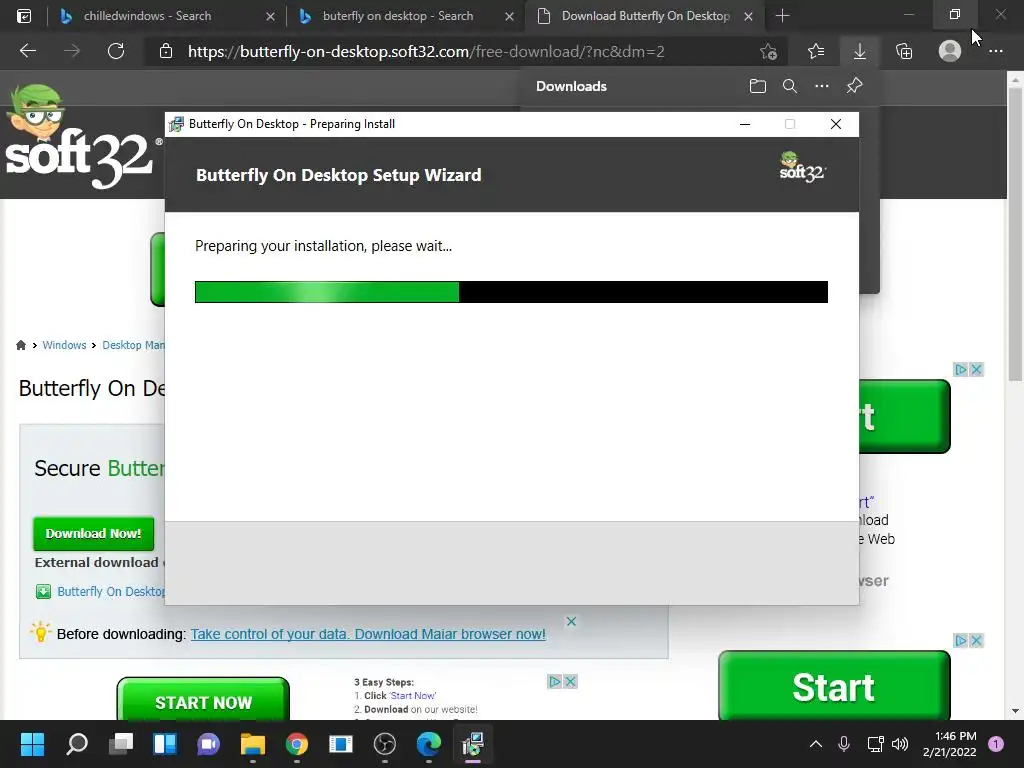The height and width of the screenshot is (768, 1024).
Task: Go back to the previous page
Action: [x=27, y=51]
